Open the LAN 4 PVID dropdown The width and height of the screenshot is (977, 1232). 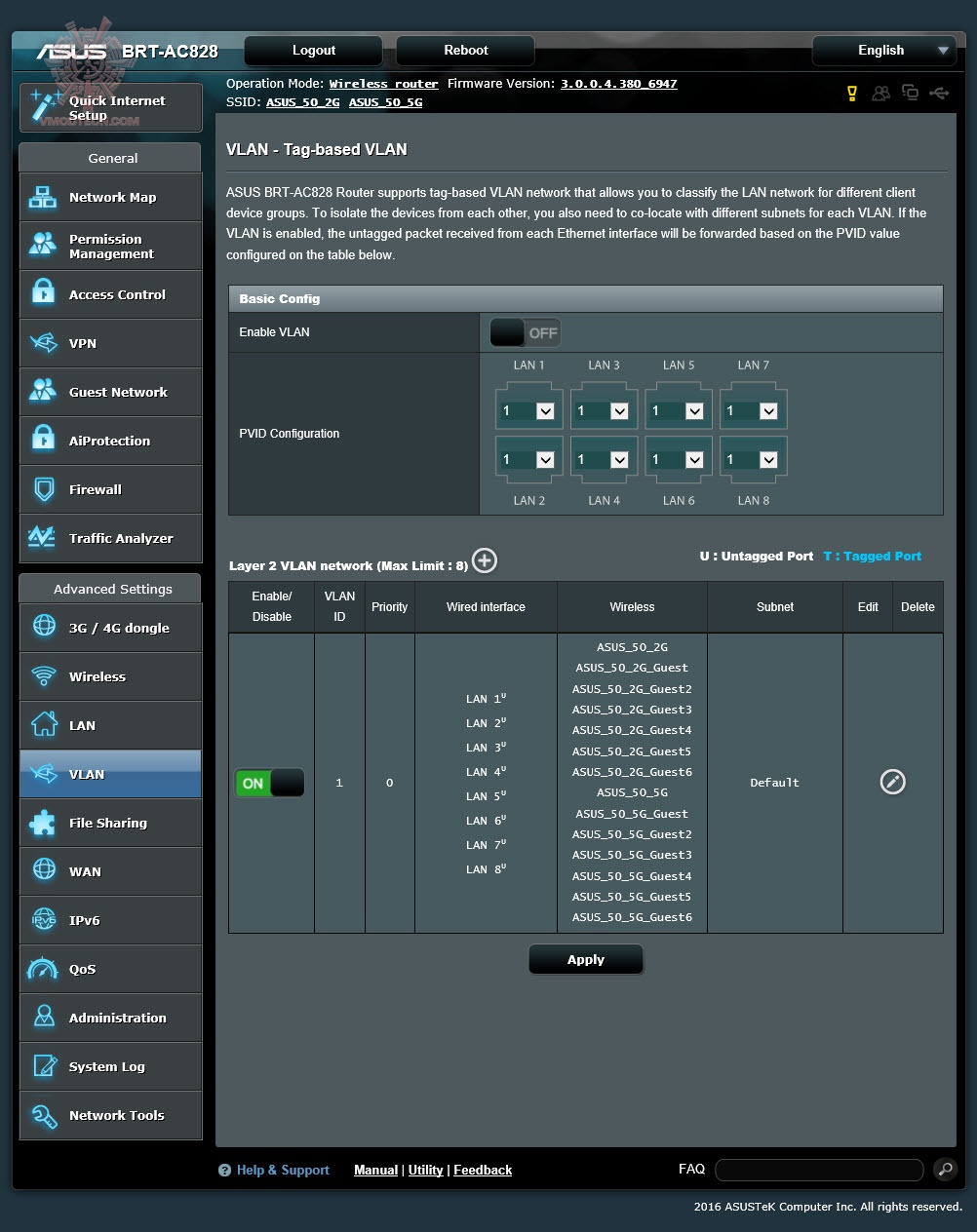604,459
